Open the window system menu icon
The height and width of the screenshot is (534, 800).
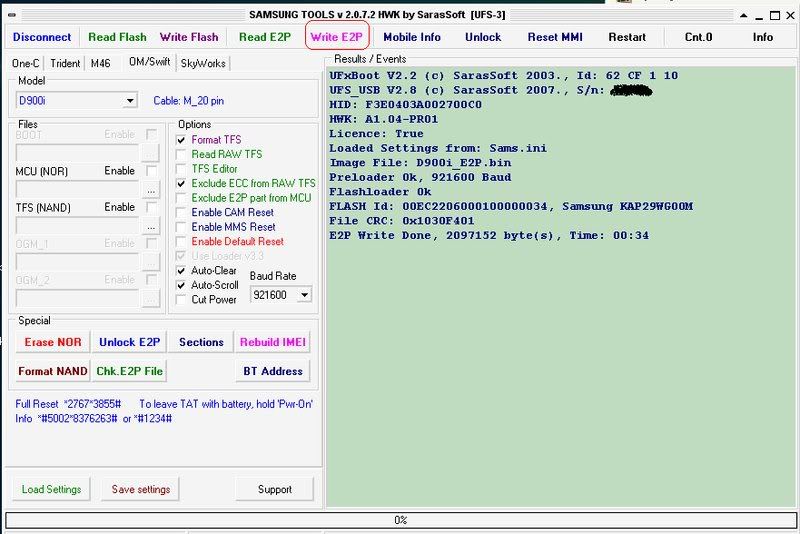click(x=12, y=15)
